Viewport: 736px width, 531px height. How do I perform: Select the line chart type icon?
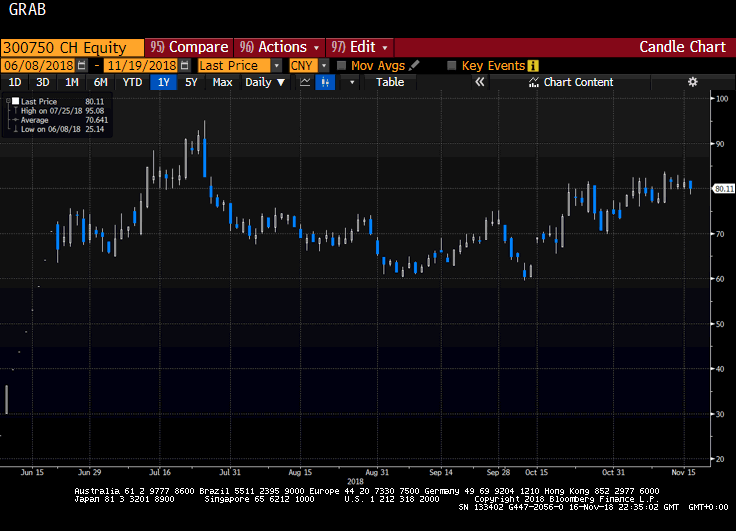coord(305,82)
